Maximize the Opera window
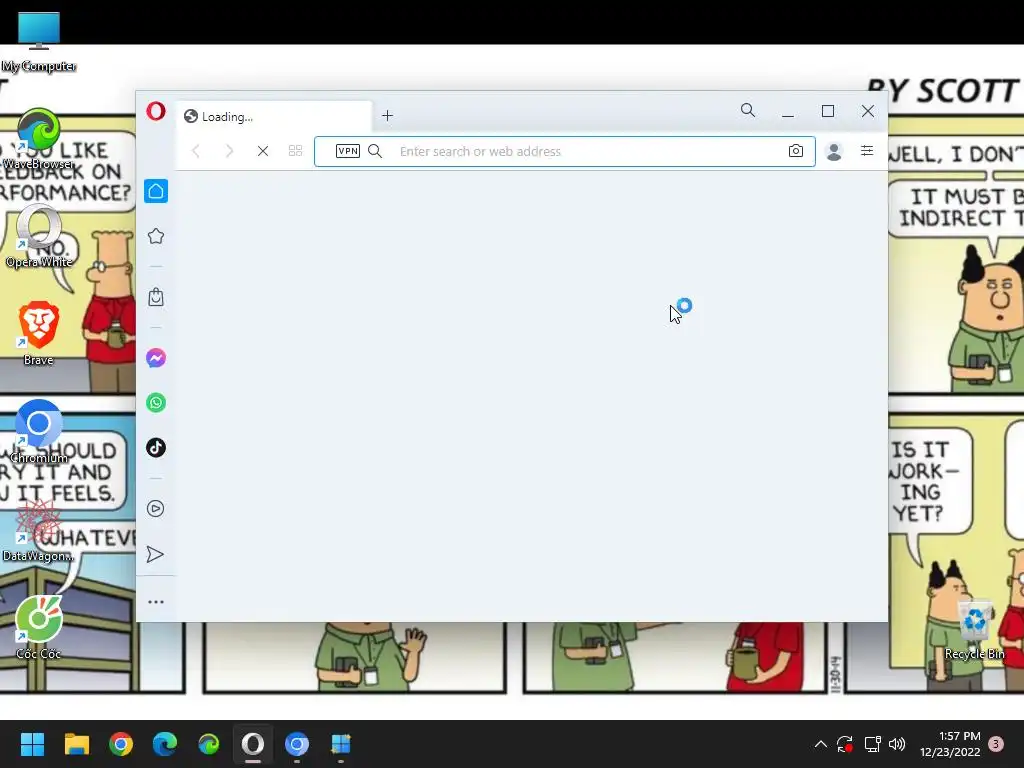Viewport: 1024px width, 768px height. (x=828, y=112)
